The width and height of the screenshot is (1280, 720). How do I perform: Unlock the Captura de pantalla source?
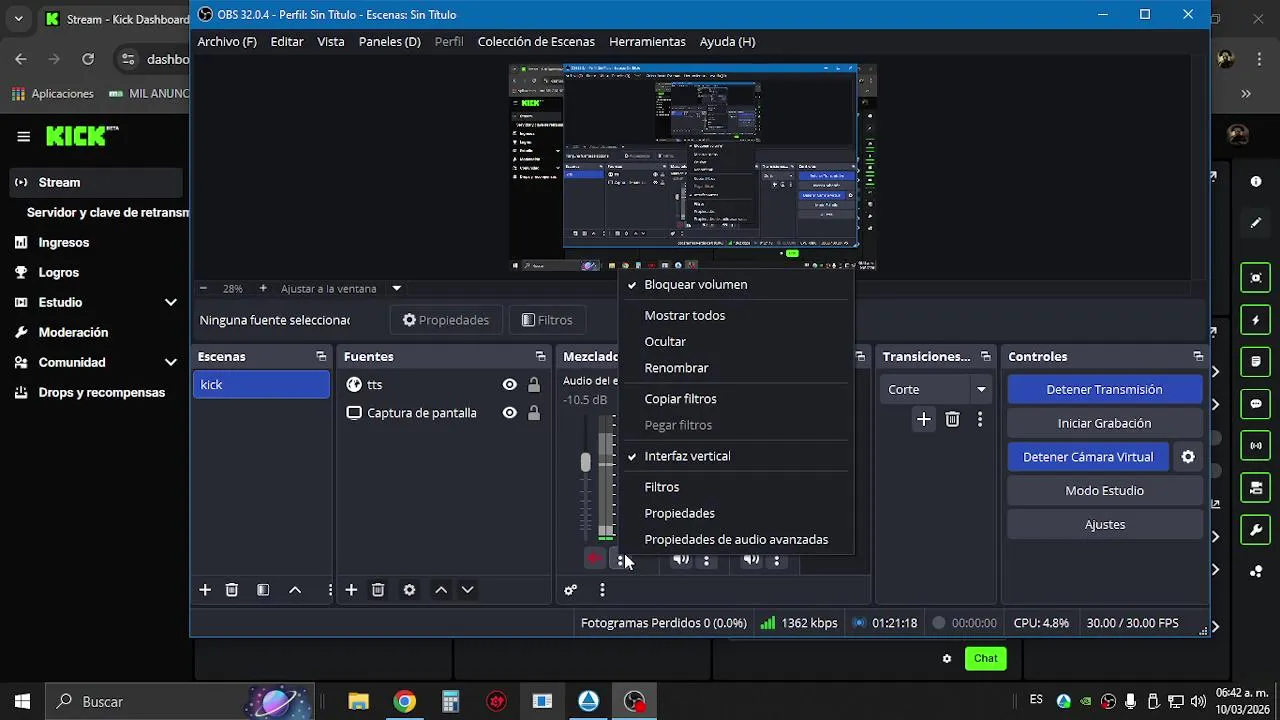(534, 413)
